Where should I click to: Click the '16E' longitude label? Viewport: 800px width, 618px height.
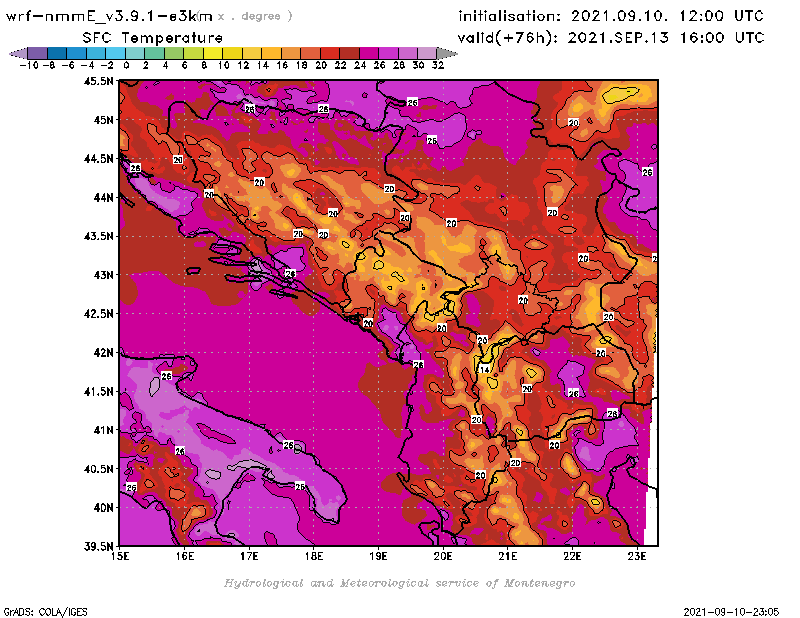click(x=185, y=556)
